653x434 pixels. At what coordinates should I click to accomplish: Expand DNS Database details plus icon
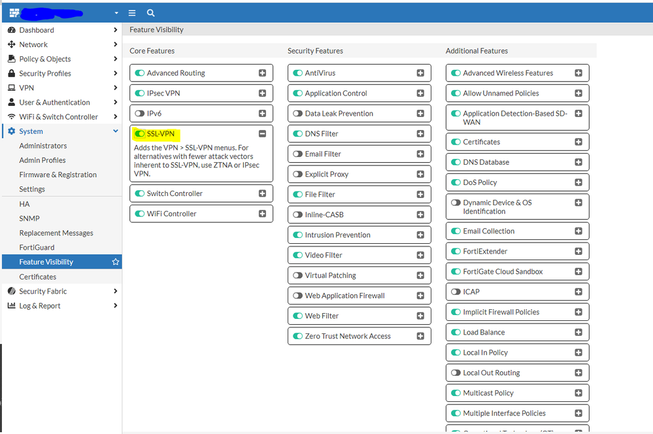coord(578,162)
